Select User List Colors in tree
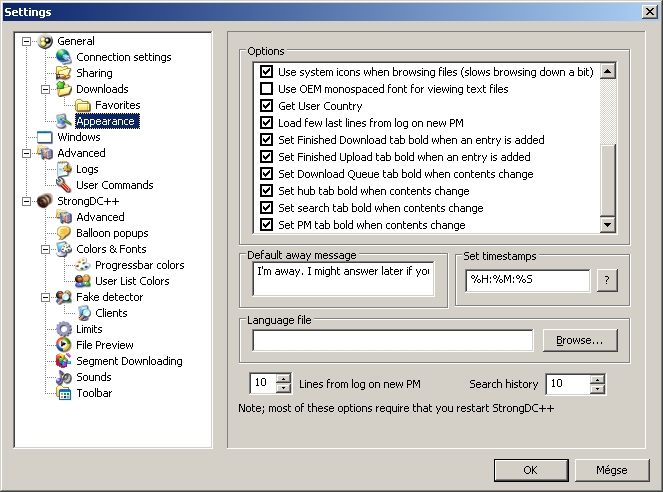Screen dimensions: 663x492 [131, 281]
